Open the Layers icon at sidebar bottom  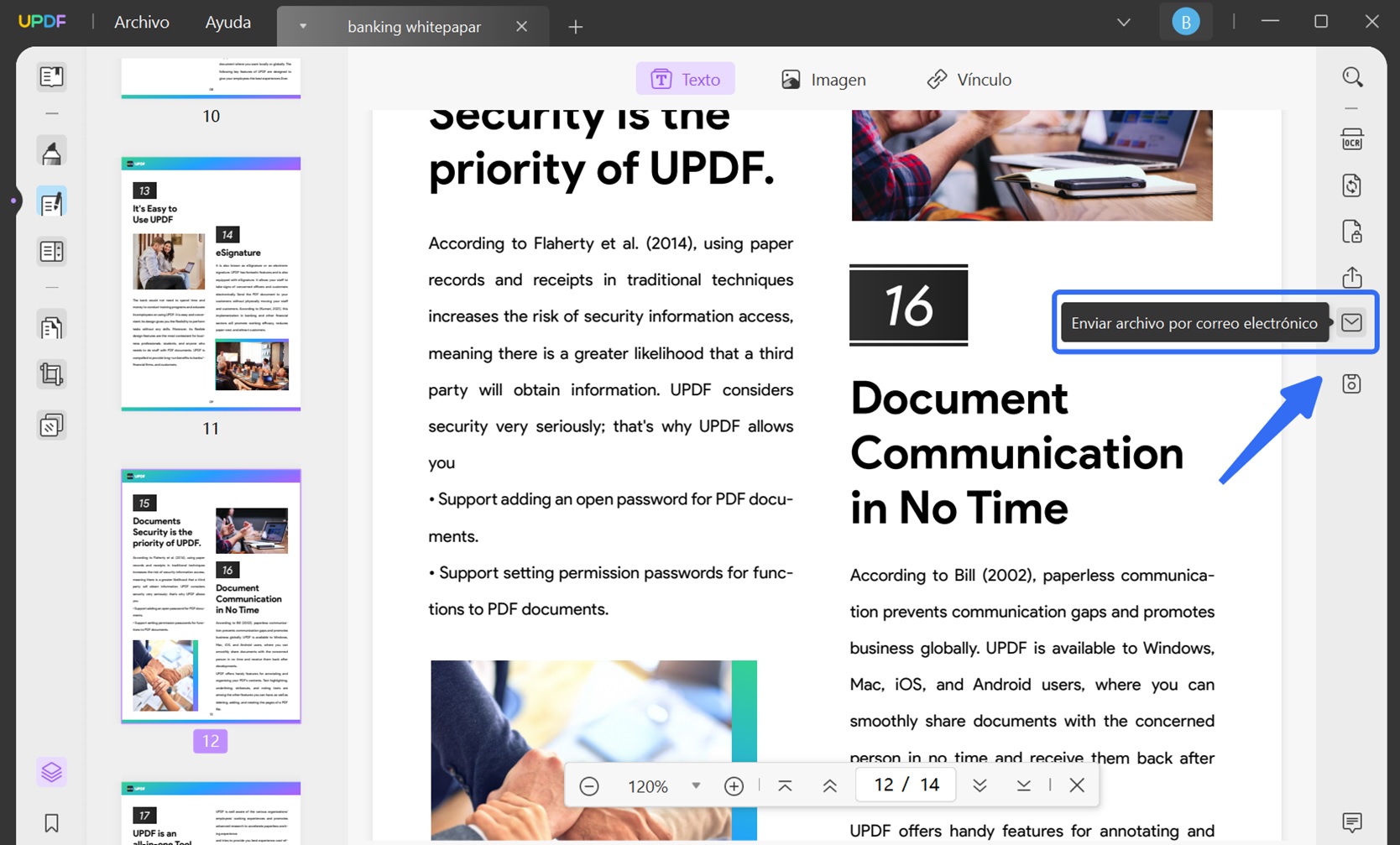51,772
